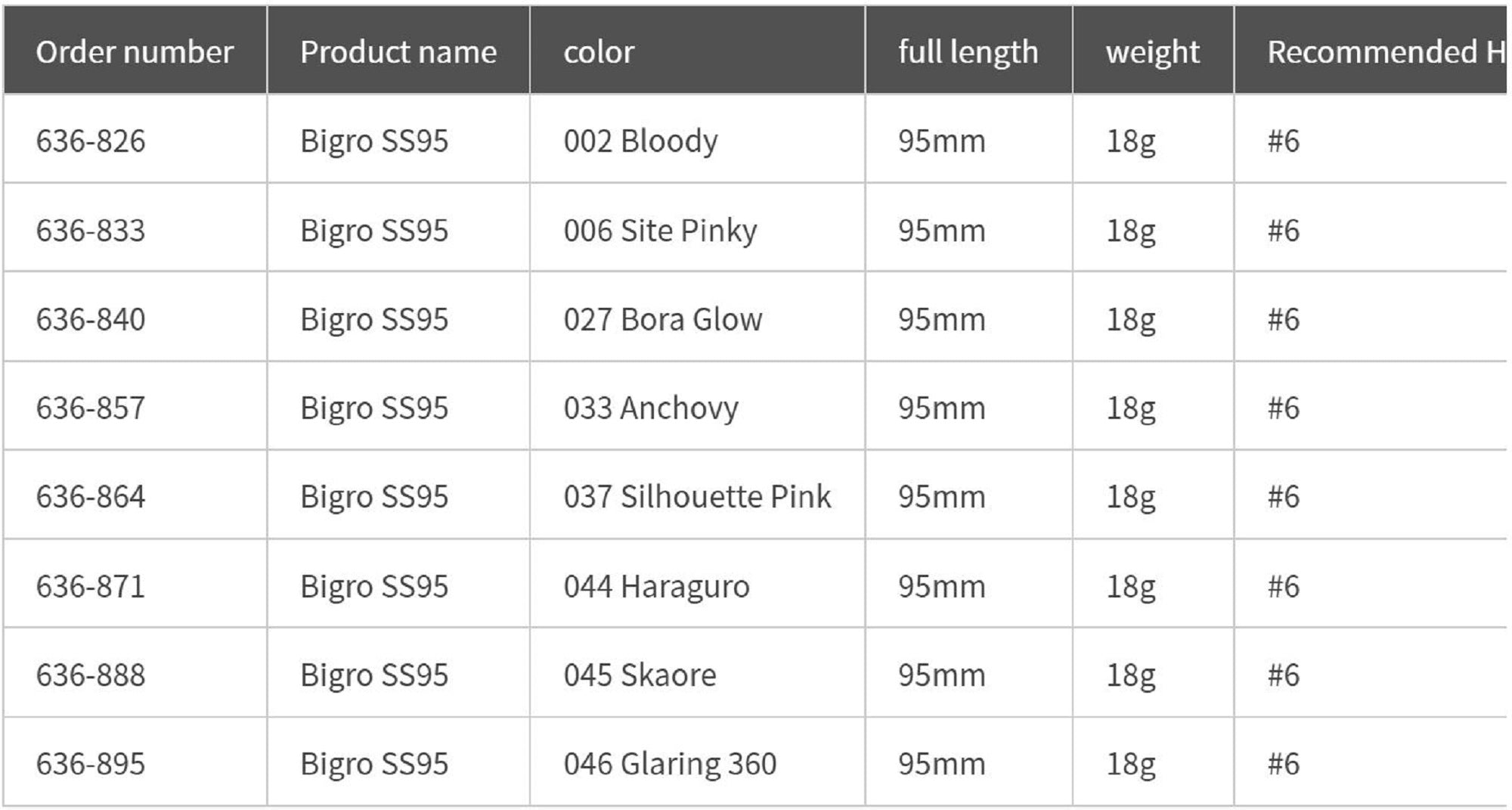1512x810 pixels.
Task: Click order number 636-840 cell
Action: (x=91, y=319)
